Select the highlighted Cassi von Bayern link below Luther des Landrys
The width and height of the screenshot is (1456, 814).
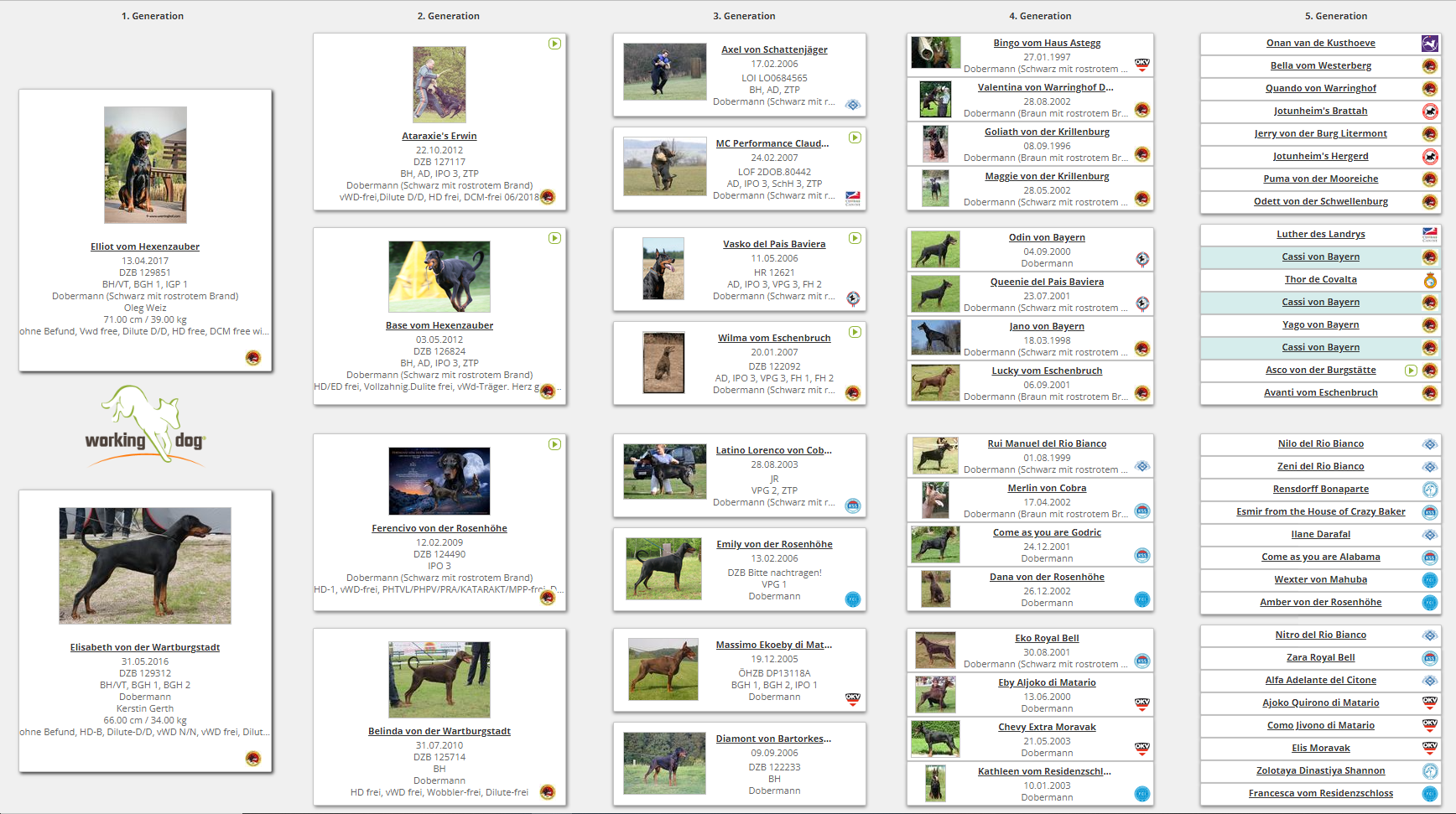pos(1320,257)
